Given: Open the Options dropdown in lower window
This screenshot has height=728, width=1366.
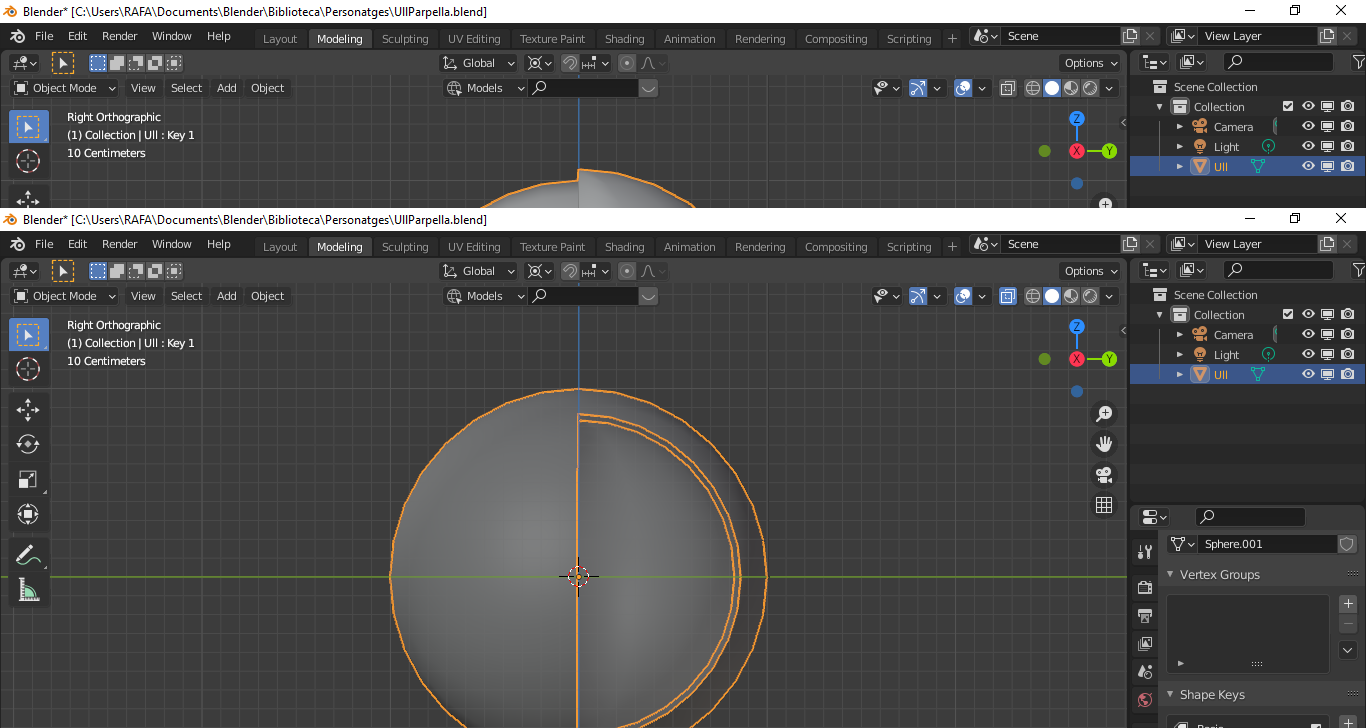Looking at the screenshot, I should (1091, 271).
